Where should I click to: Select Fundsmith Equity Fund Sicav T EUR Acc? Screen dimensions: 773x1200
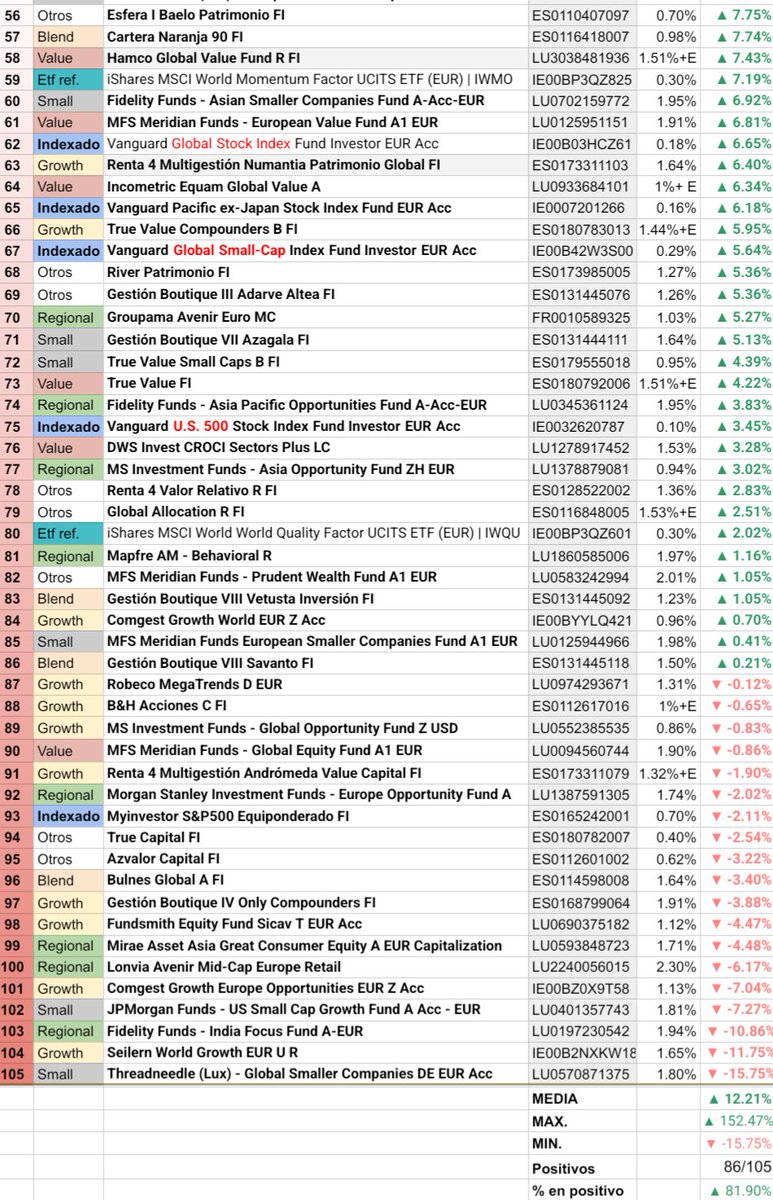234,924
